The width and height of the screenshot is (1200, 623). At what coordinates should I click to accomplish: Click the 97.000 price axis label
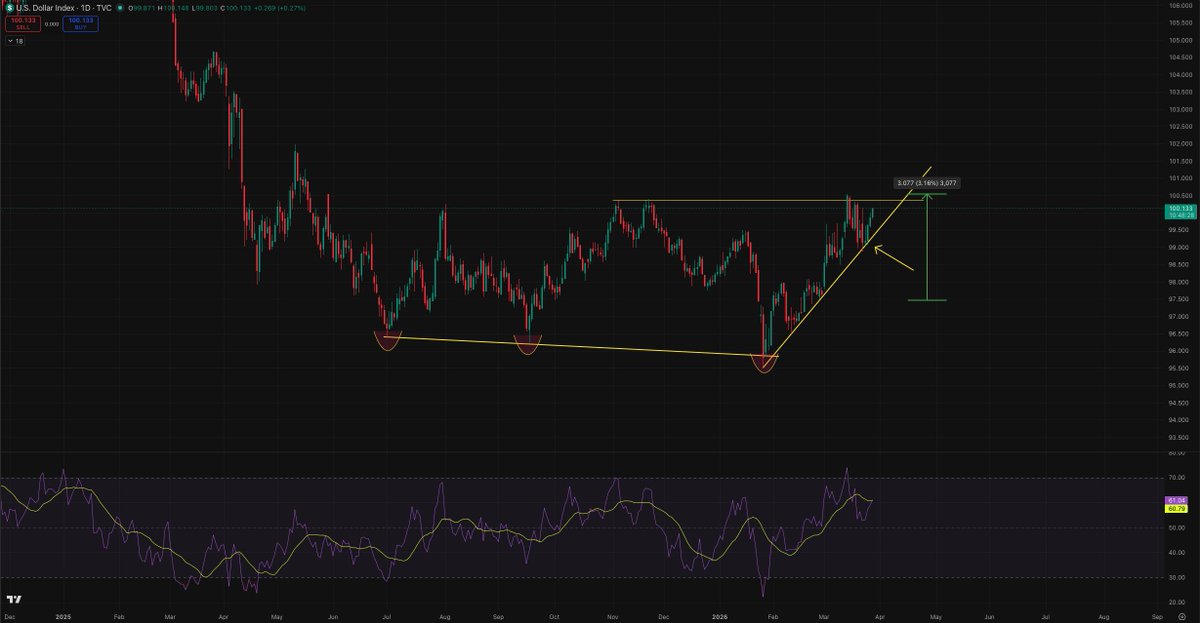pos(1181,316)
